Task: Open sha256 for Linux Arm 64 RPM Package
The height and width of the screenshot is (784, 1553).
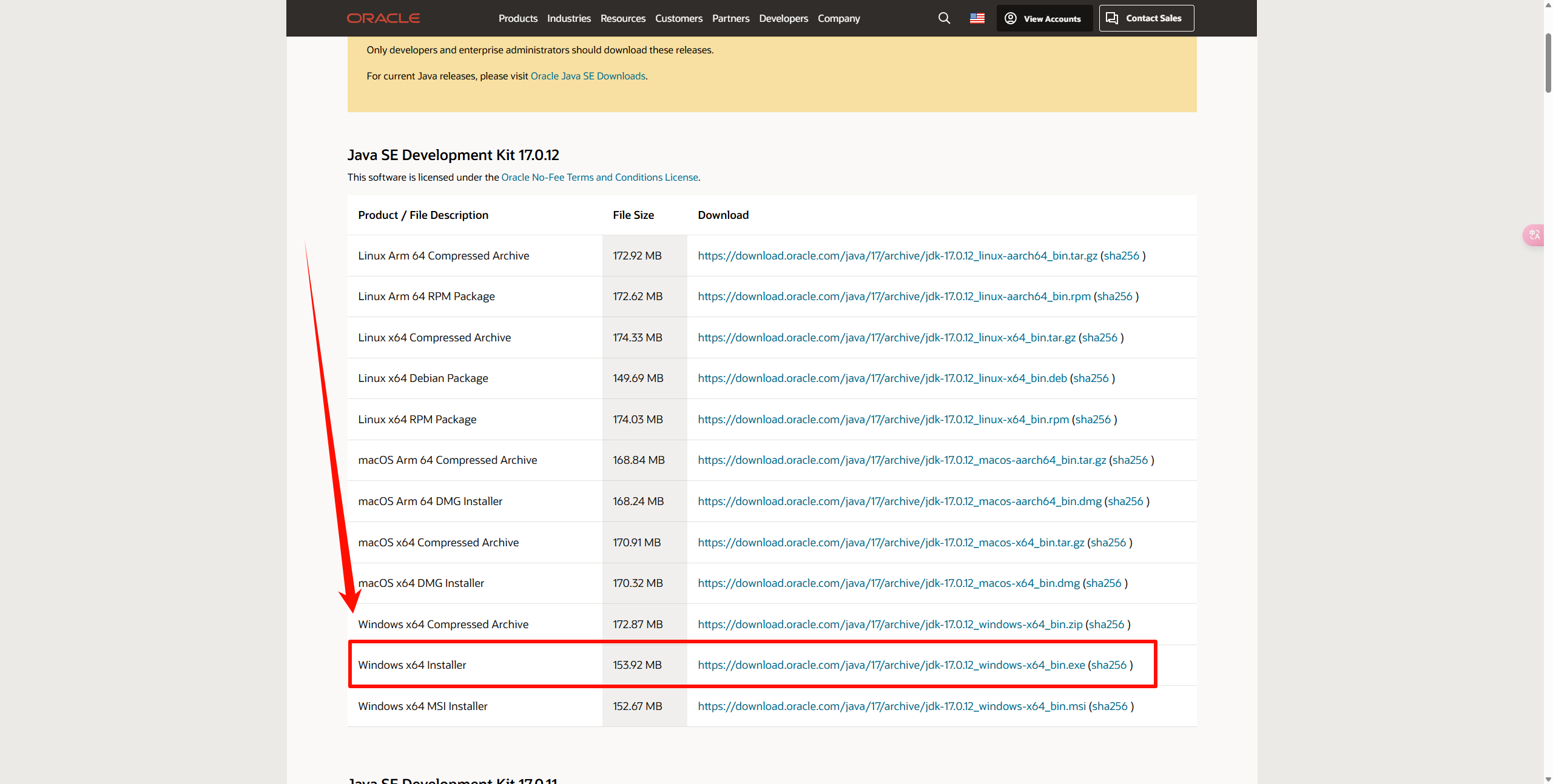Action: [x=1114, y=297]
